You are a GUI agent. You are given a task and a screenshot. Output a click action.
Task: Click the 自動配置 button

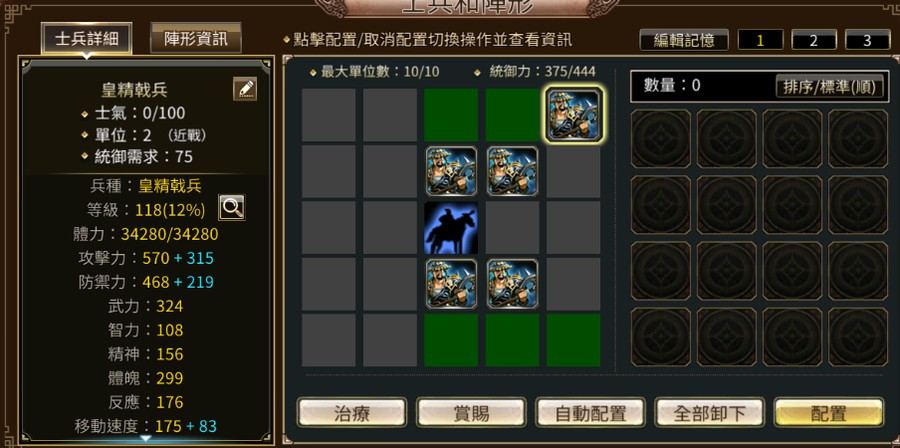[591, 413]
